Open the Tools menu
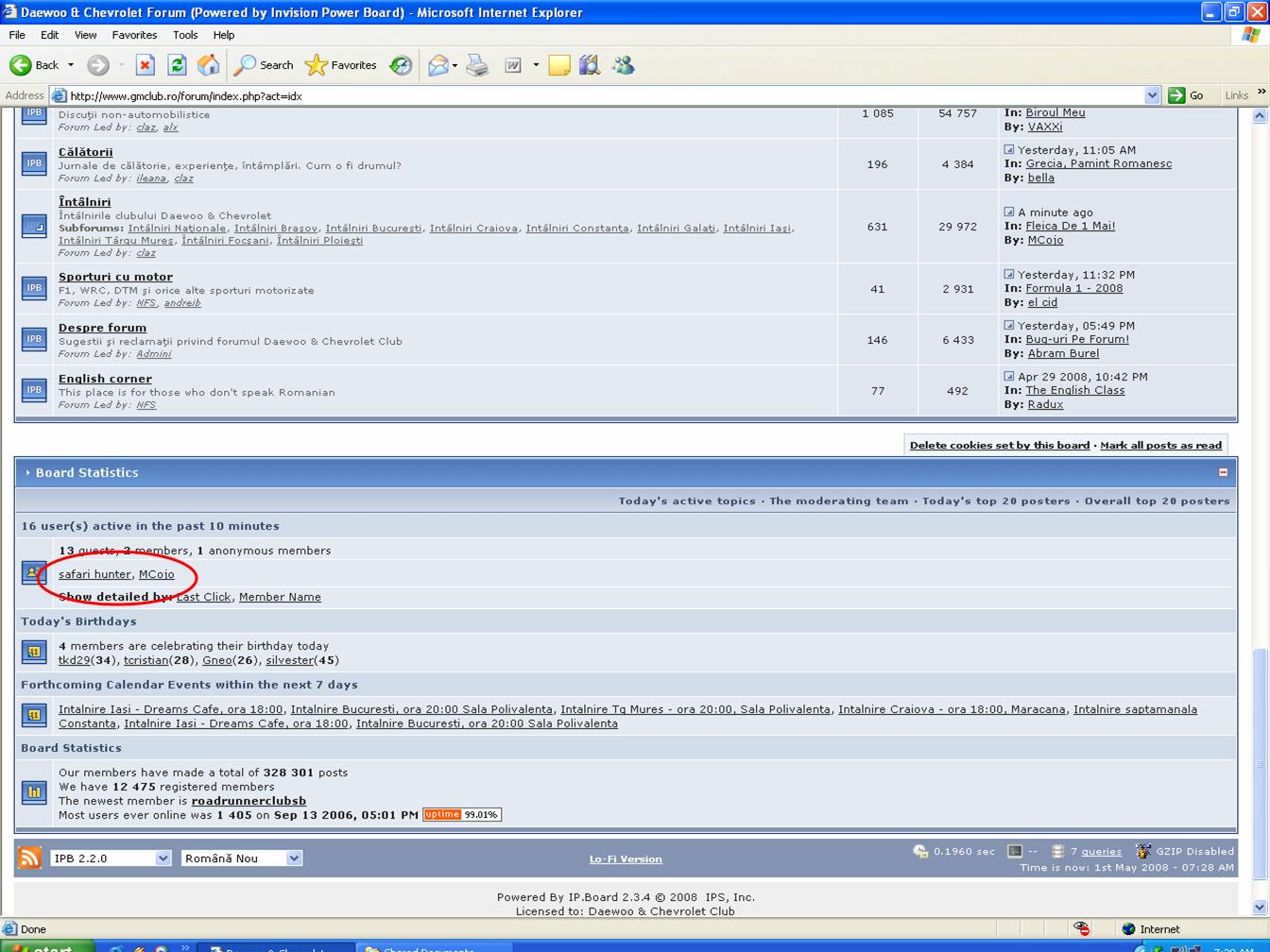1270x952 pixels. pyautogui.click(x=184, y=35)
